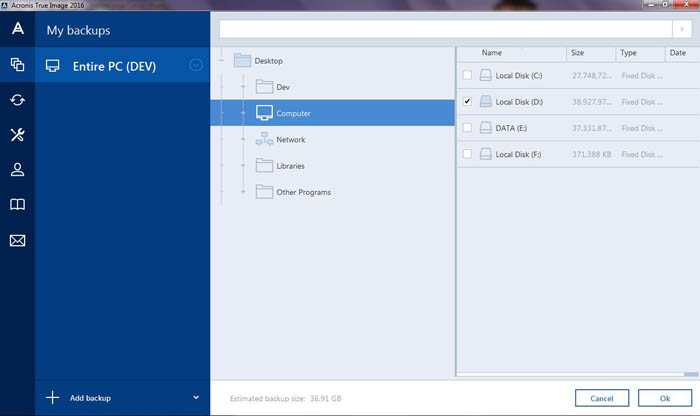Screen dimensions: 700x416
Task: Select the Libraries tree label
Action: point(290,166)
